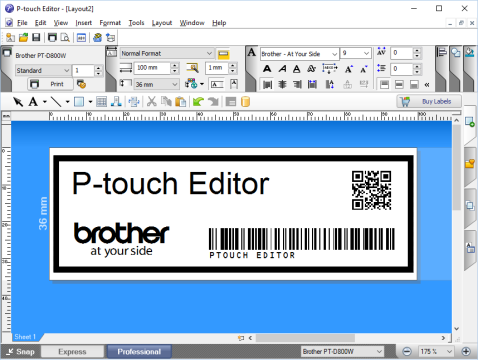Viewport: 478px width, 360px height.
Task: Open the Brother PT-D800W printer dropdown in status bar
Action: [343, 351]
